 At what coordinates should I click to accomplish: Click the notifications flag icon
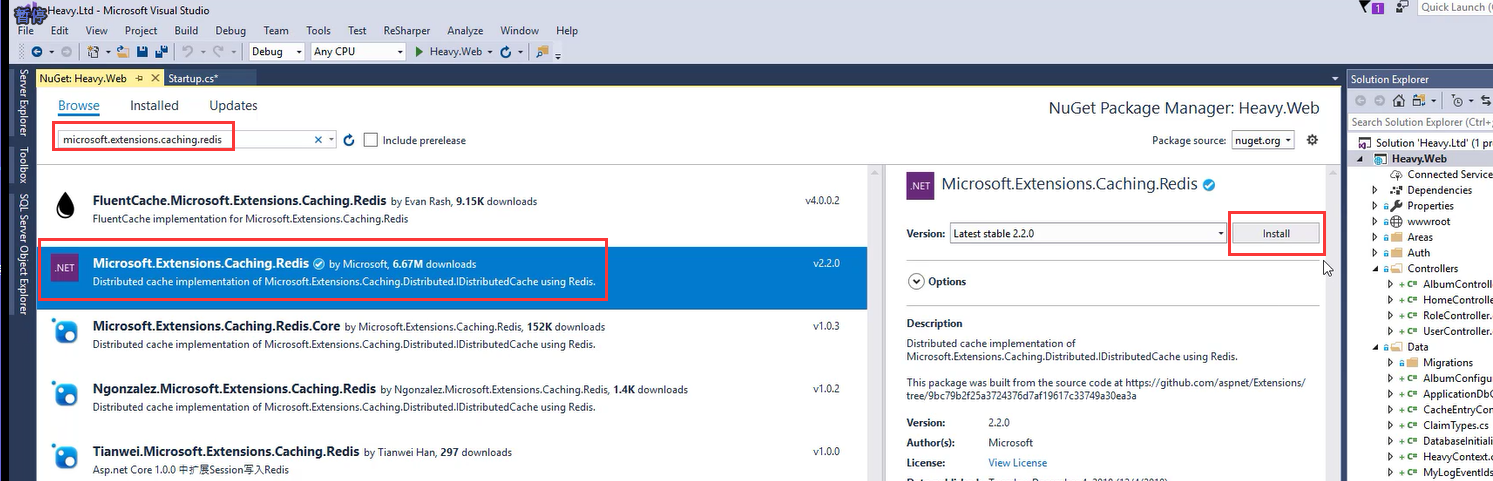point(1367,7)
